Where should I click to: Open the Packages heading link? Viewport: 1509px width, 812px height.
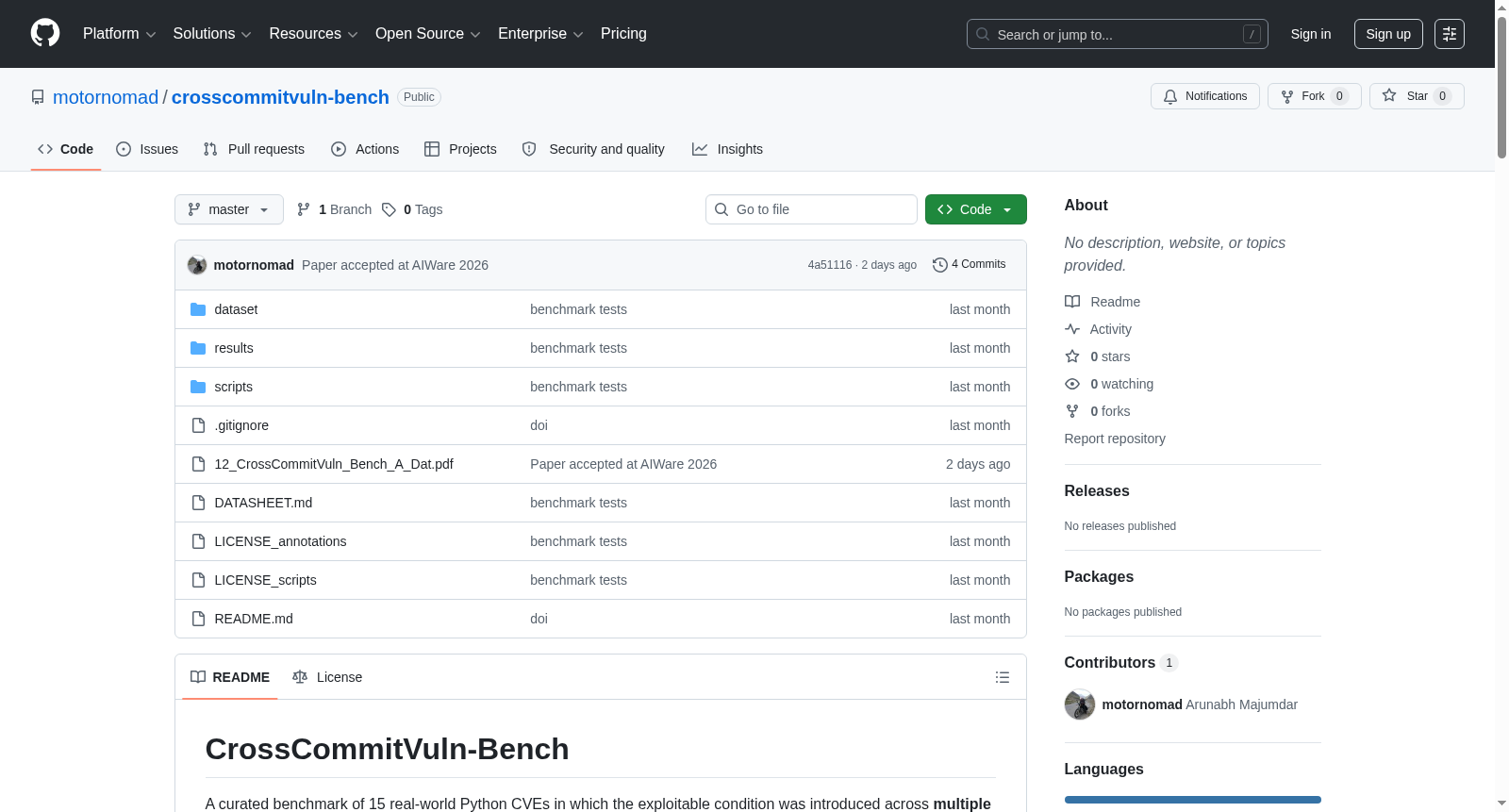click(1099, 576)
